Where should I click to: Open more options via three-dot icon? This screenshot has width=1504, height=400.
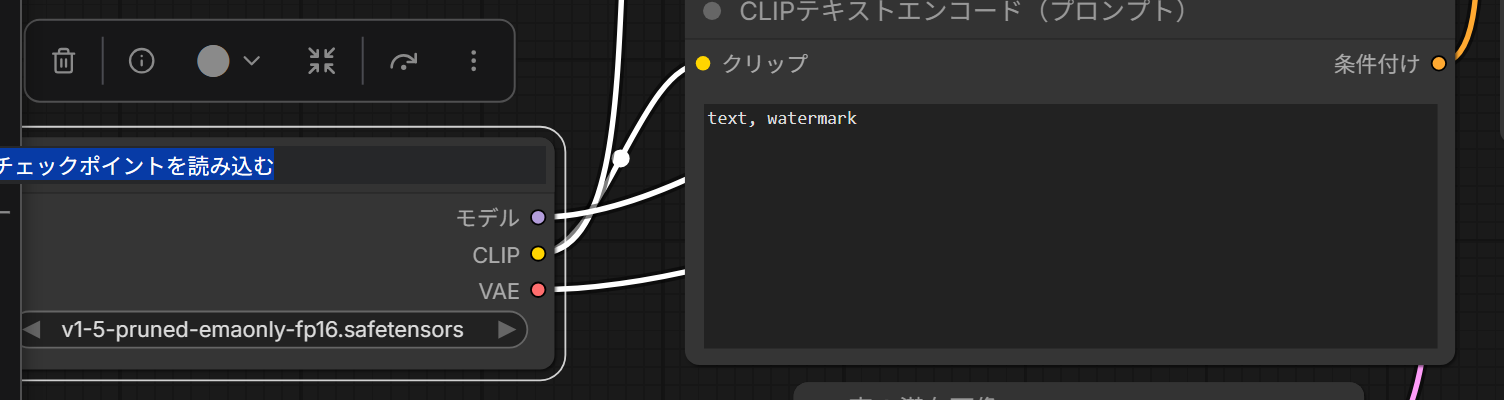(474, 61)
